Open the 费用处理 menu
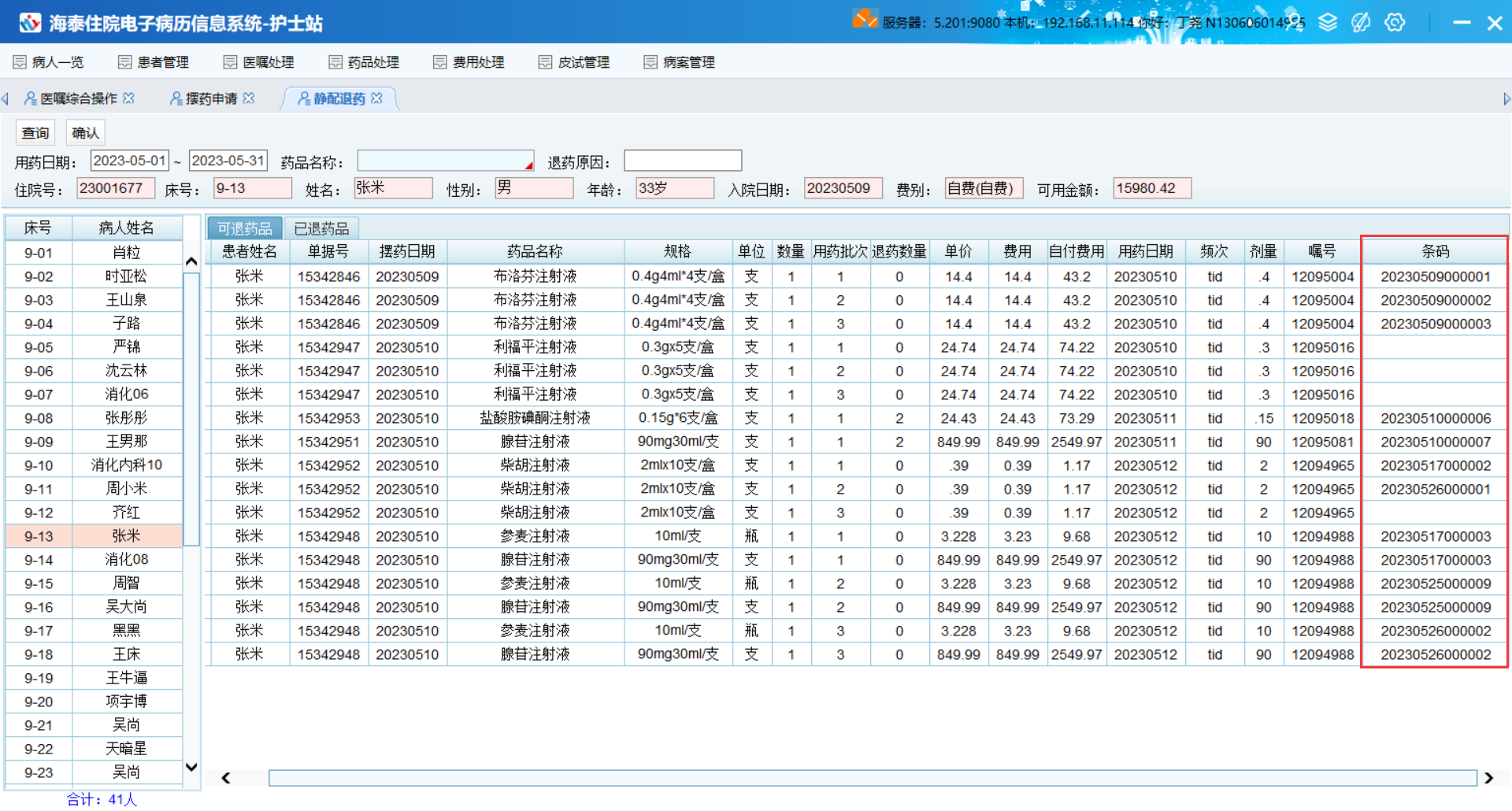 coord(469,62)
